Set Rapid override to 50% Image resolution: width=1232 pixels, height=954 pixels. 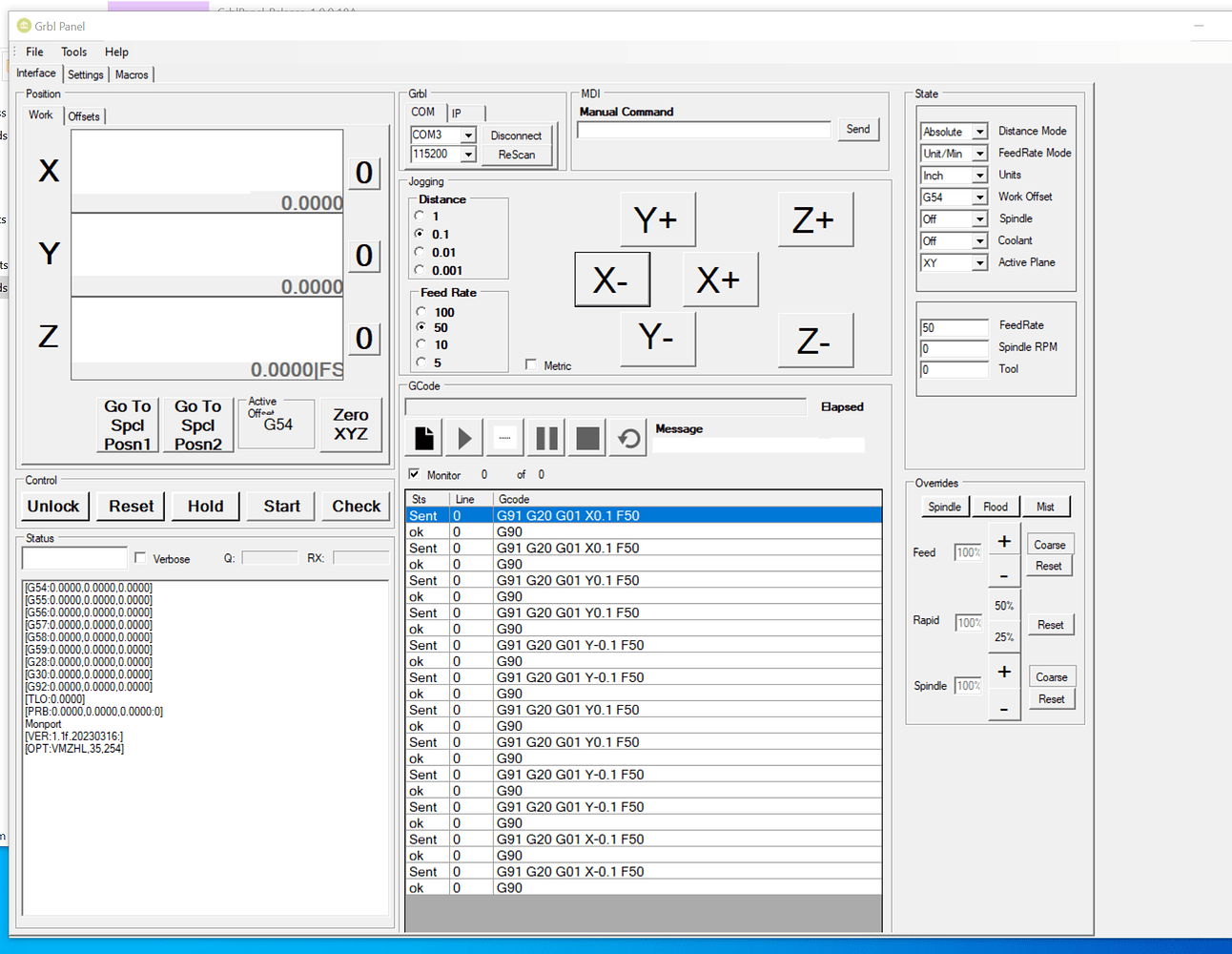(1004, 605)
